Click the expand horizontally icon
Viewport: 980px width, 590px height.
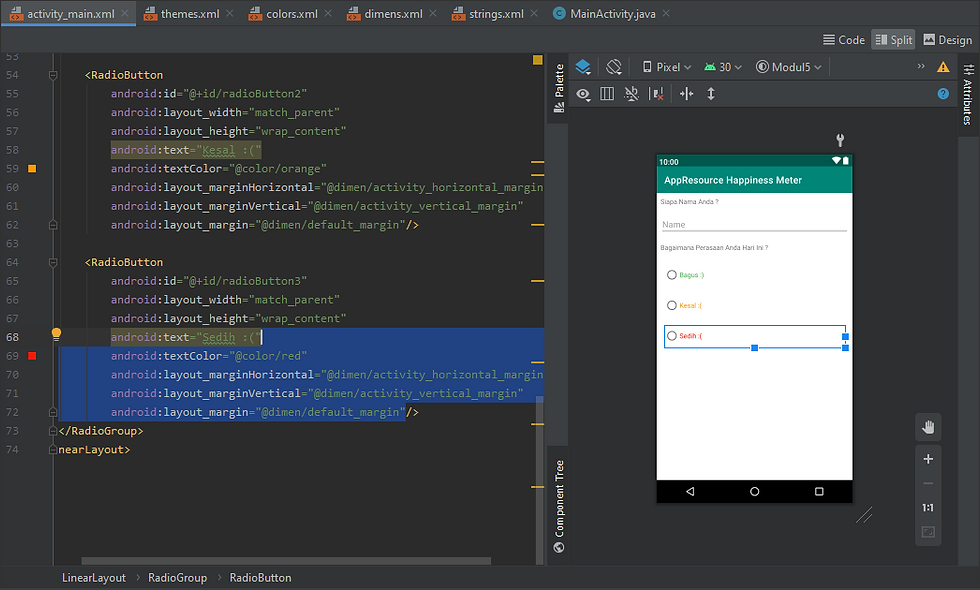click(x=686, y=94)
